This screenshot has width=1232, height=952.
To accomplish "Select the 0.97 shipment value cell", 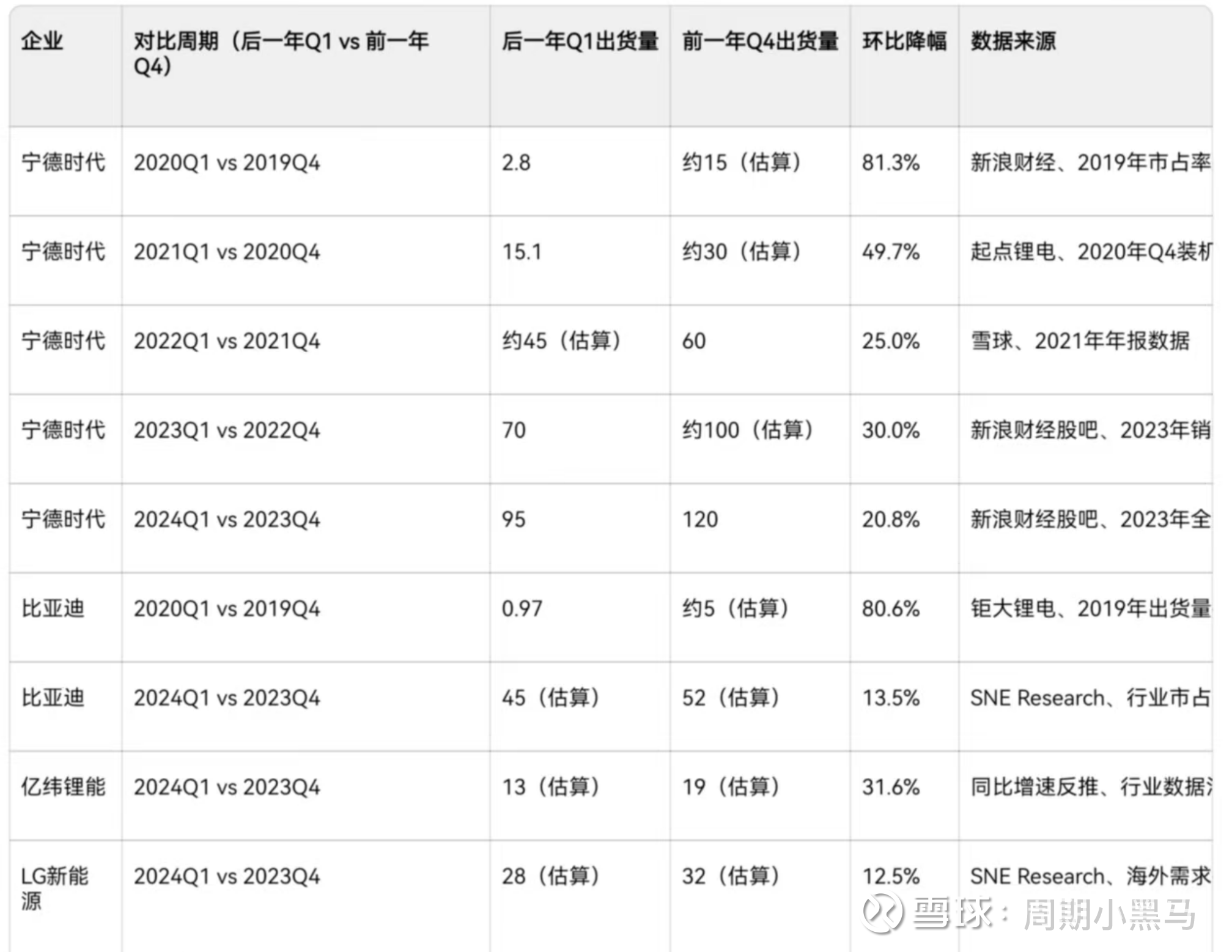I will [x=522, y=609].
